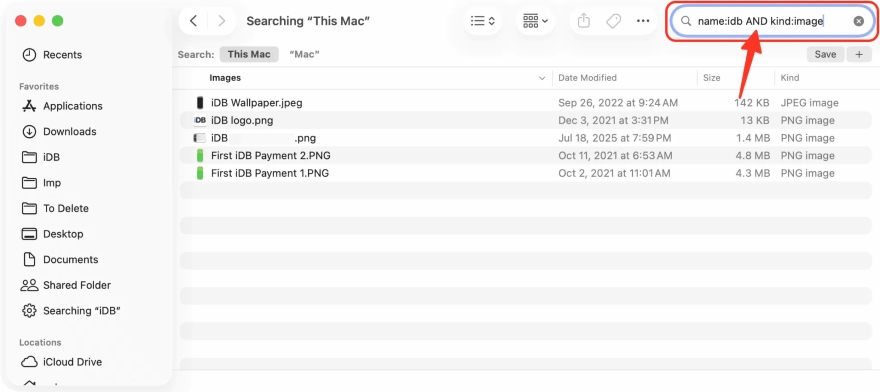Click the Desktop icon in sidebar
The height and width of the screenshot is (392, 880).
[x=29, y=234]
